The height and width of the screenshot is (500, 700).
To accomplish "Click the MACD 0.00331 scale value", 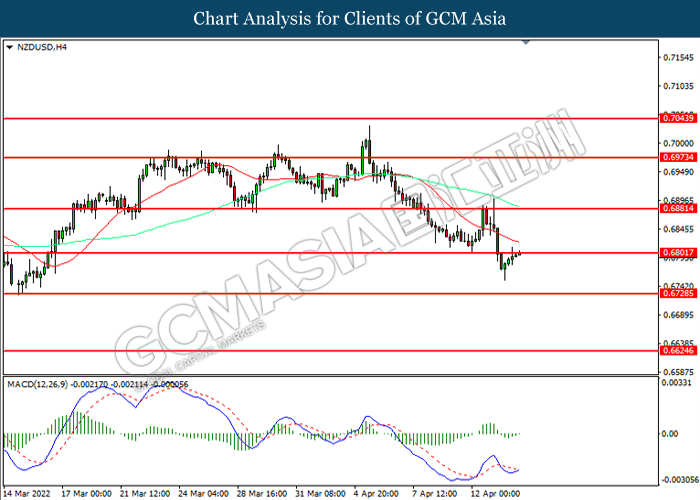I will [x=676, y=383].
